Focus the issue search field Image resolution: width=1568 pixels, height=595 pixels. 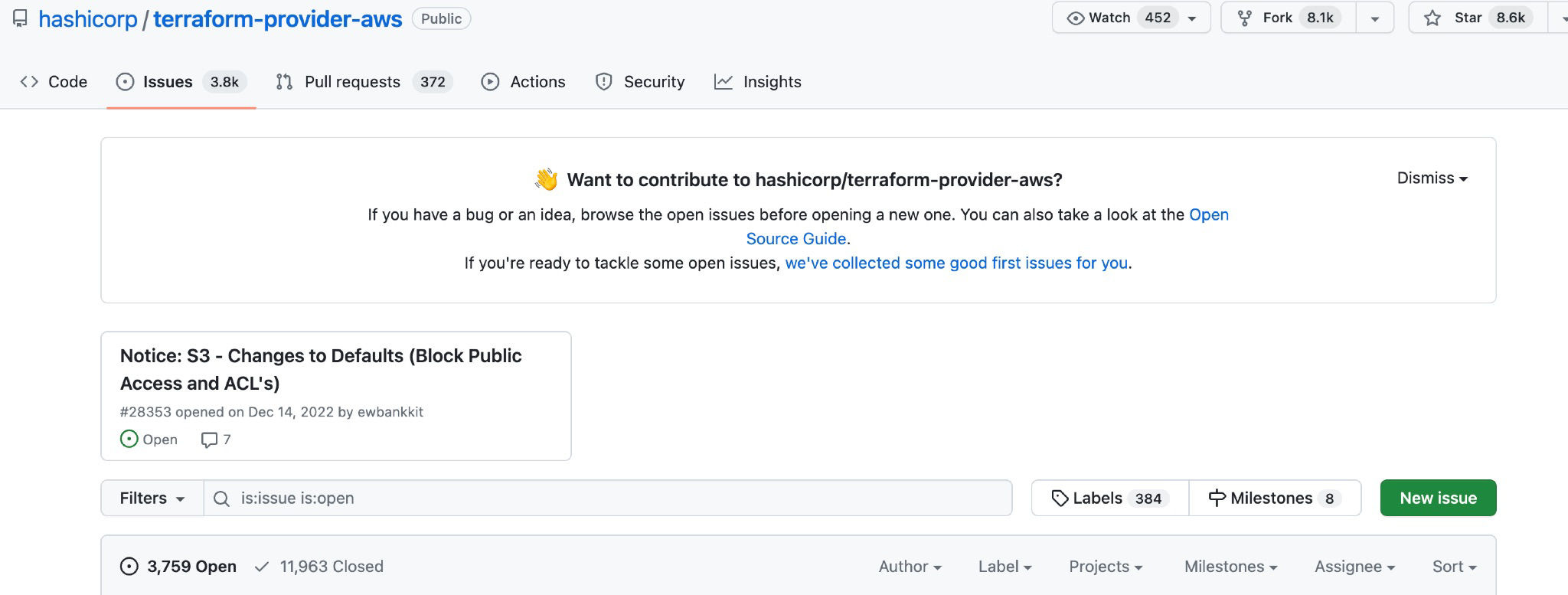(608, 498)
